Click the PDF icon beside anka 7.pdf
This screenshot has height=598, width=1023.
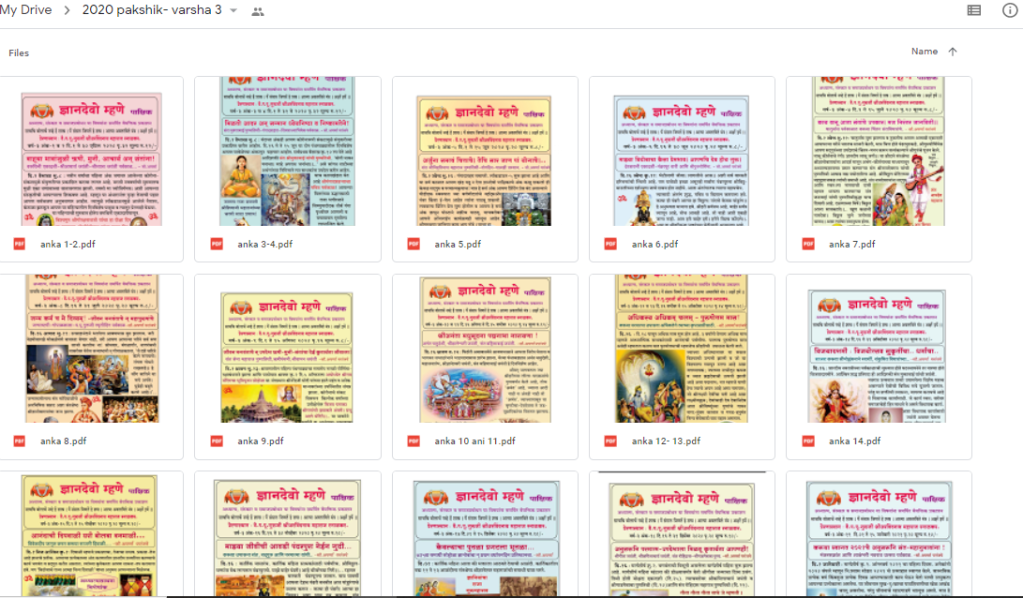807,244
